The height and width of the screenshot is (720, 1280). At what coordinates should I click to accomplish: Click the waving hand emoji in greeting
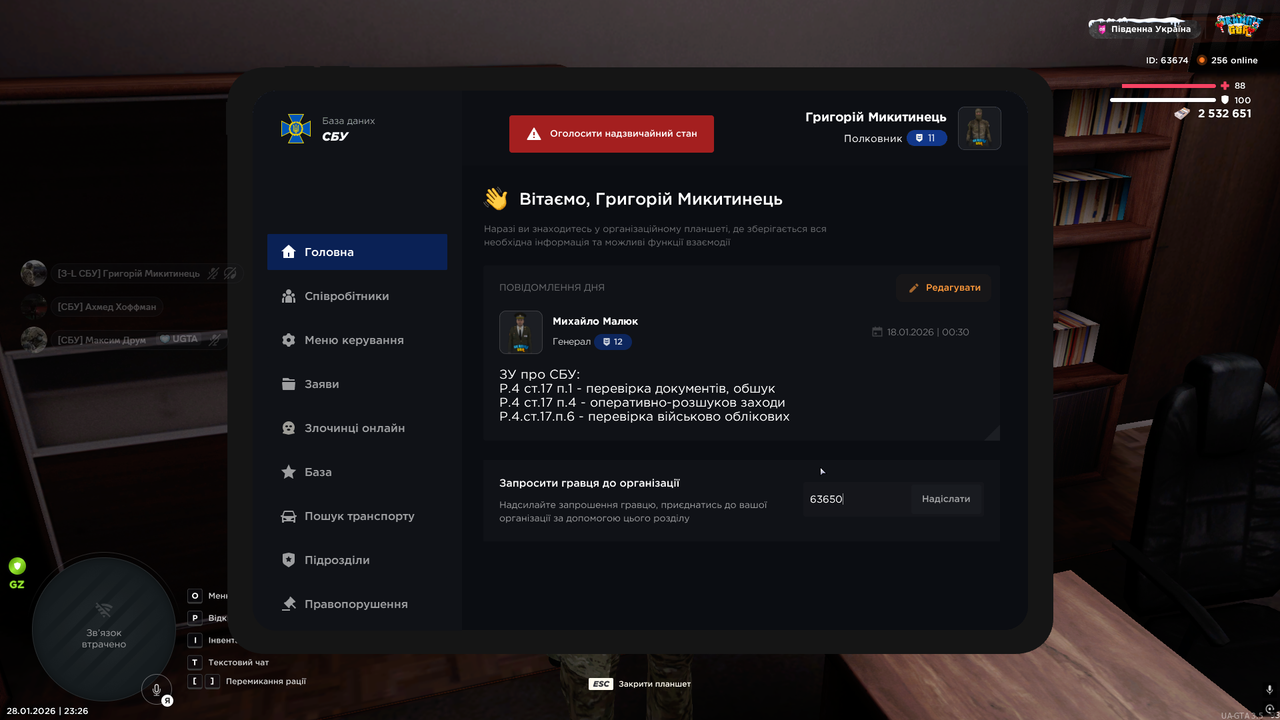click(496, 199)
